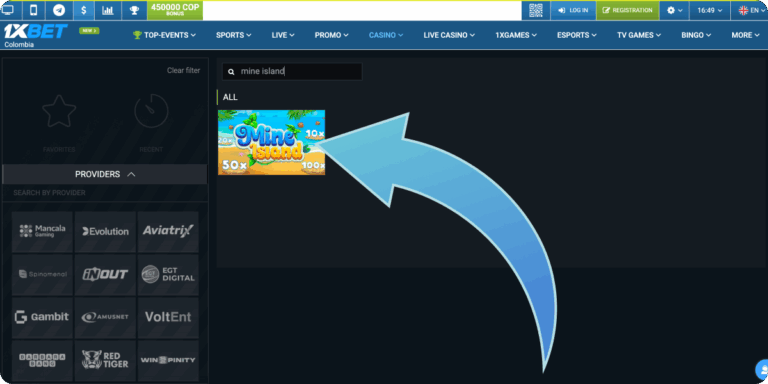Filter by Spinomenal provider
The height and width of the screenshot is (384, 768).
[42, 274]
